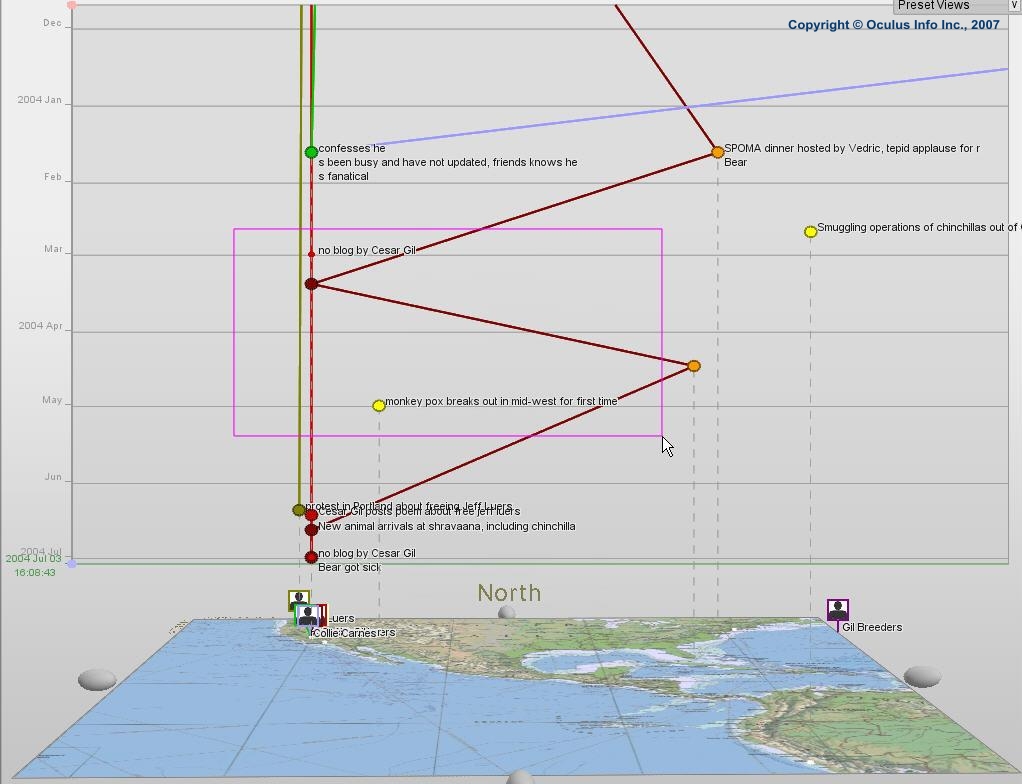The height and width of the screenshot is (784, 1022).
Task: Select the green 'confesses he' event node
Action: coord(311,152)
